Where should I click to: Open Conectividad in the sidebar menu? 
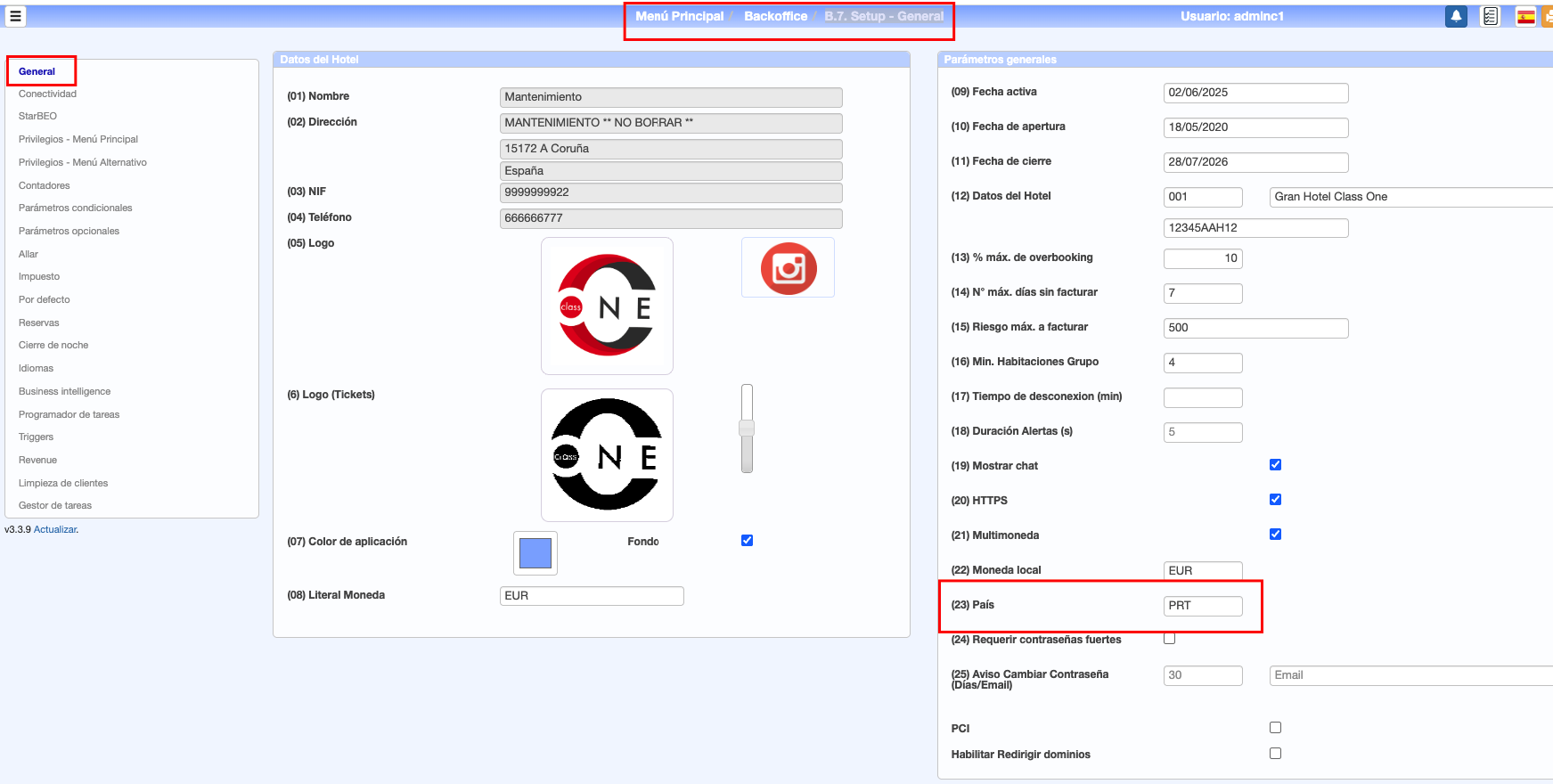coord(47,94)
